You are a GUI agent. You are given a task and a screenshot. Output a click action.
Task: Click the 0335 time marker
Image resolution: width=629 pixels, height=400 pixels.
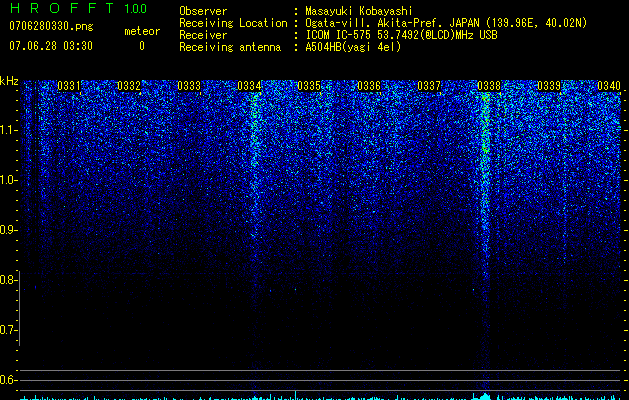tap(309, 86)
